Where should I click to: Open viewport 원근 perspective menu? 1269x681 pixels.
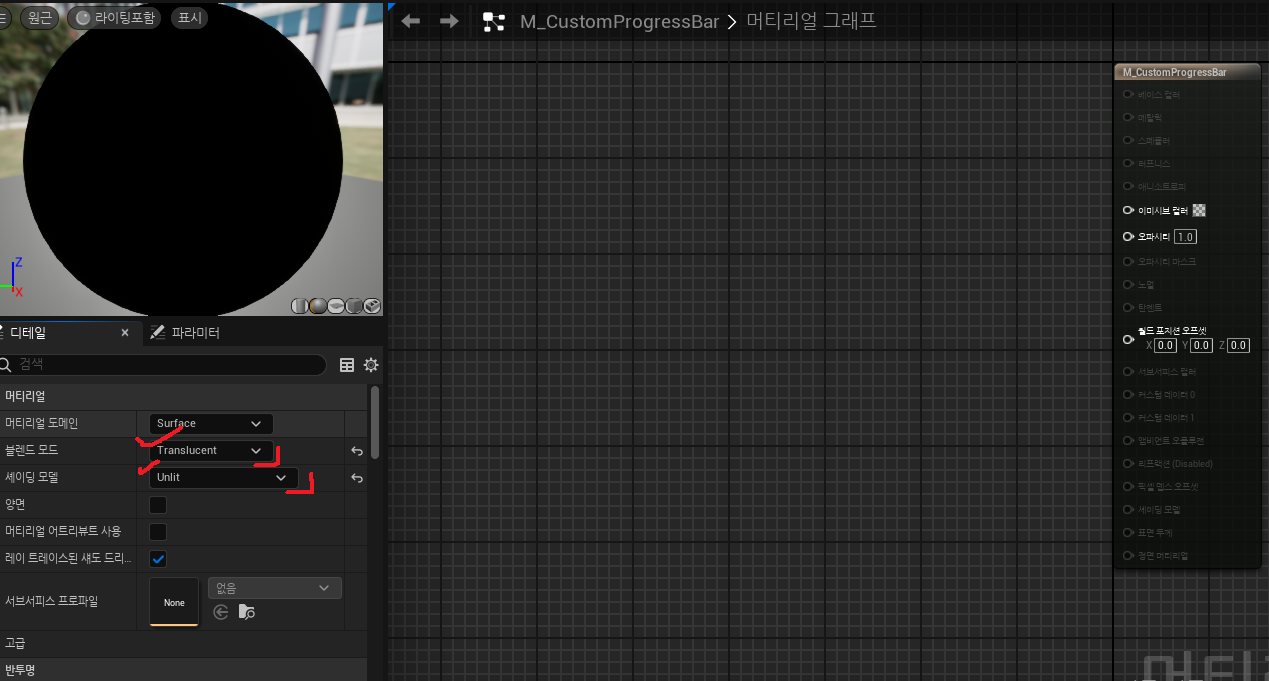[41, 17]
